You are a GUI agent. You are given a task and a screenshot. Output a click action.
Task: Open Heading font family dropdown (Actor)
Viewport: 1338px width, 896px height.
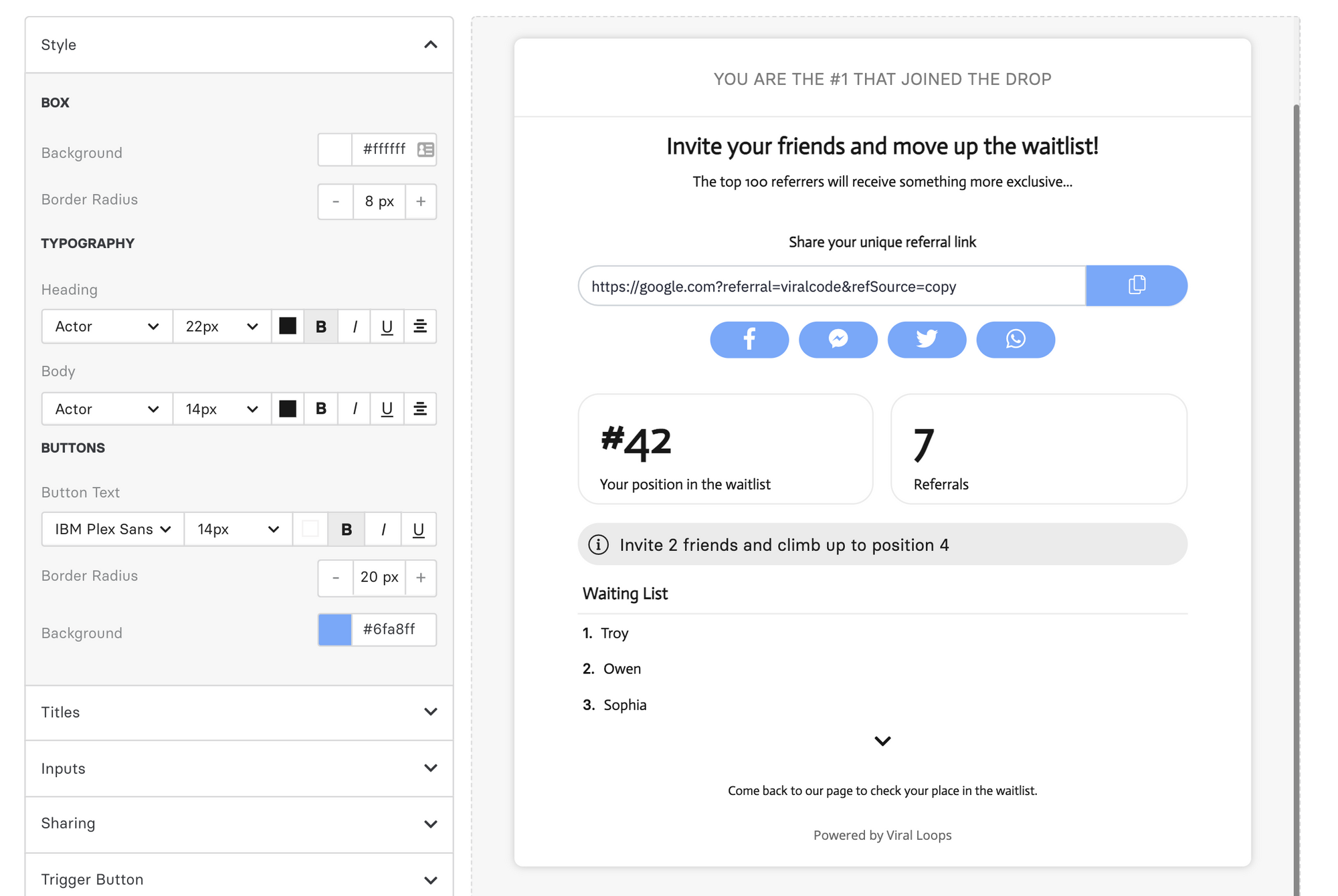click(x=107, y=326)
